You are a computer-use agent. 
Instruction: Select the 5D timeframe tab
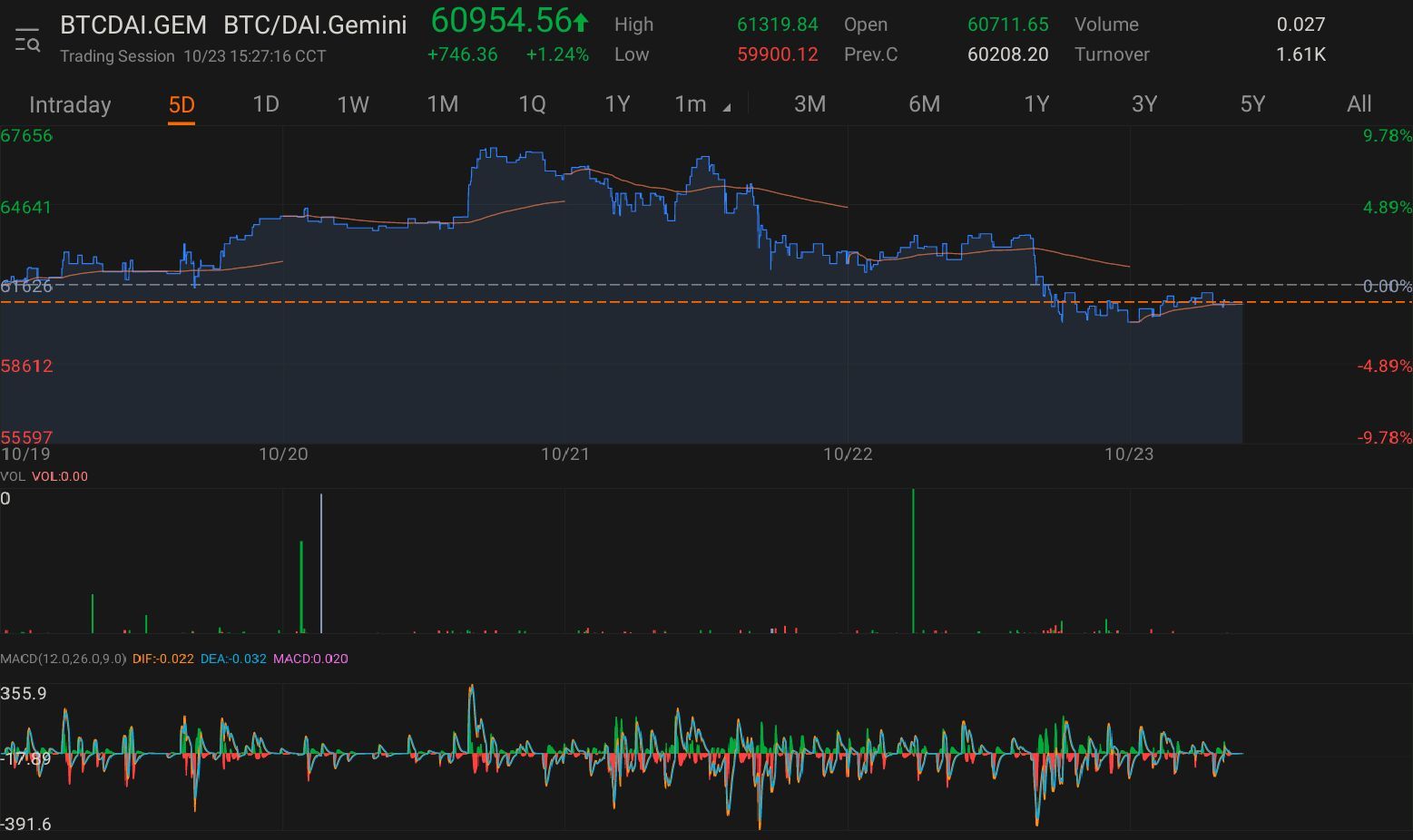182,104
